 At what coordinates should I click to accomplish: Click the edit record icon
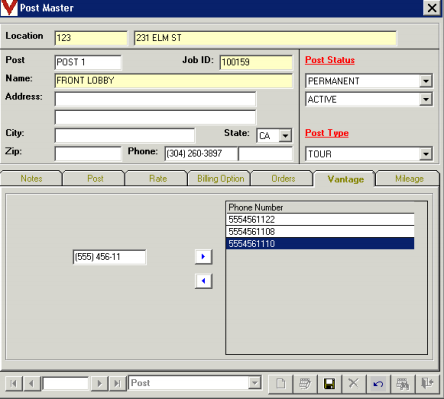point(305,383)
